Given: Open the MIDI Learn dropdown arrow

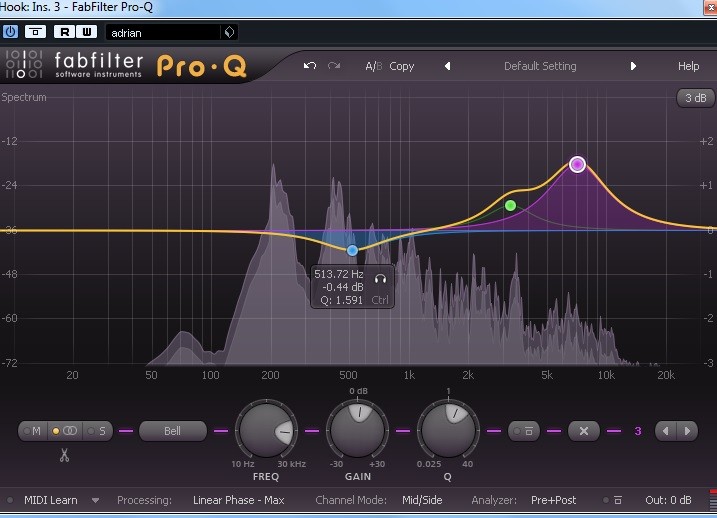Looking at the screenshot, I should (x=95, y=501).
